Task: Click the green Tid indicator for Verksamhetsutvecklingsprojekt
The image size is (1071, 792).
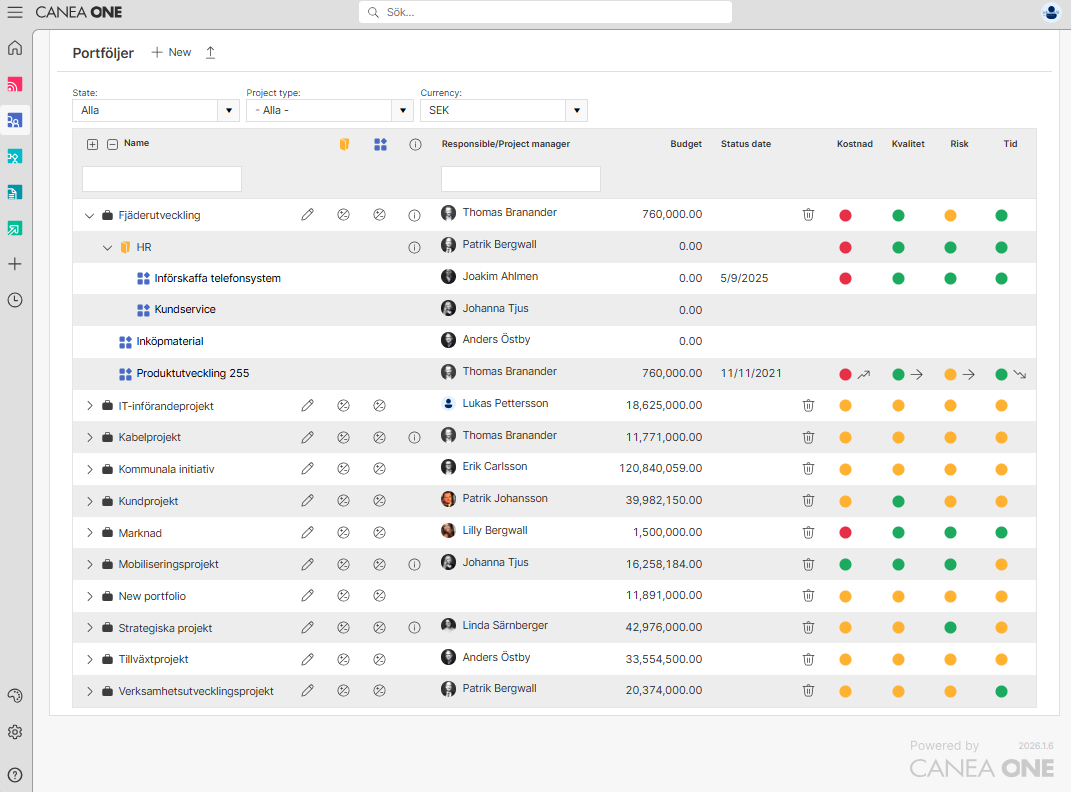Action: tap(1001, 692)
